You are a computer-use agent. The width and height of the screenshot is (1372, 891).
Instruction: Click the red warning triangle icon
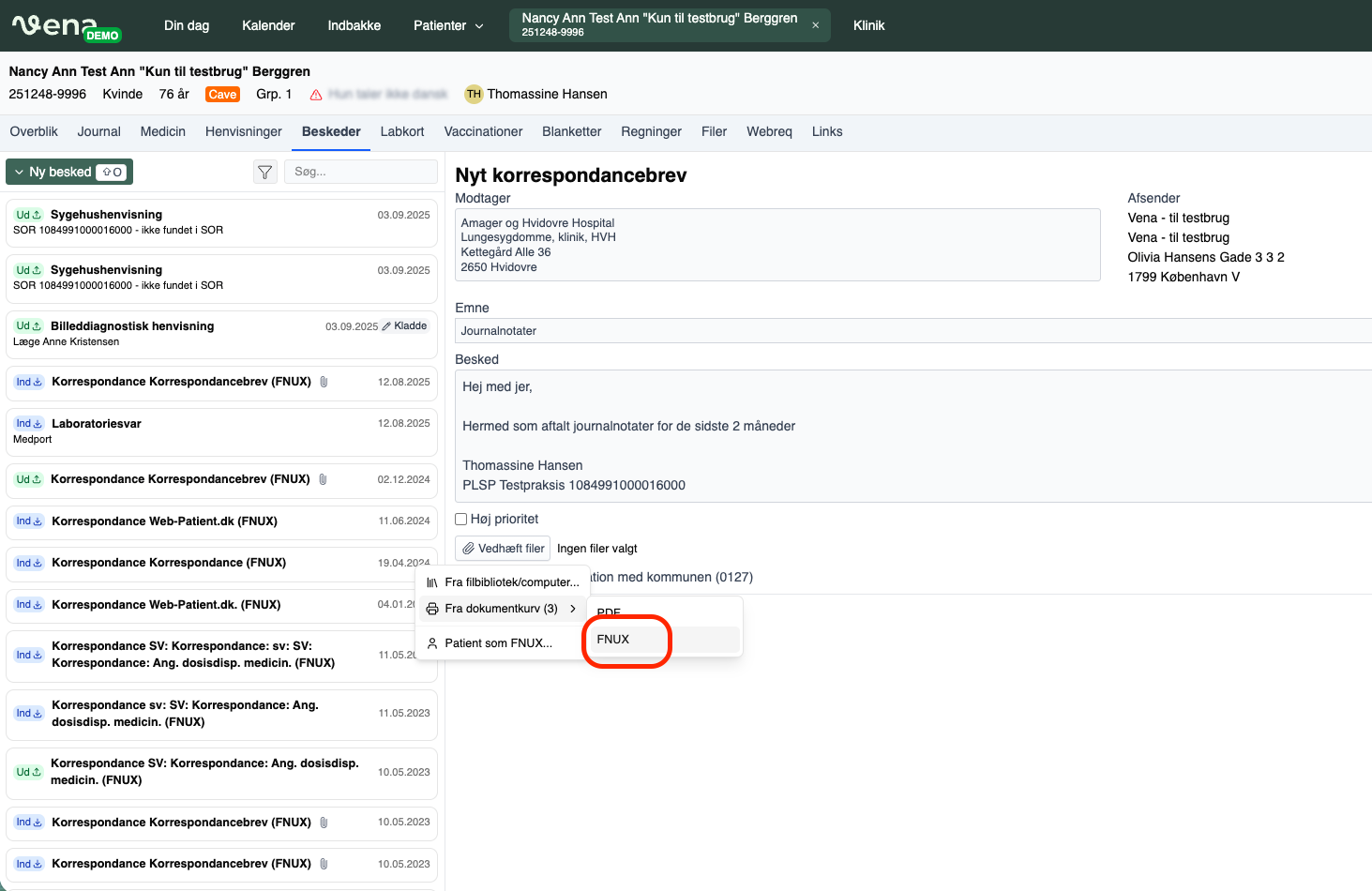click(x=316, y=95)
